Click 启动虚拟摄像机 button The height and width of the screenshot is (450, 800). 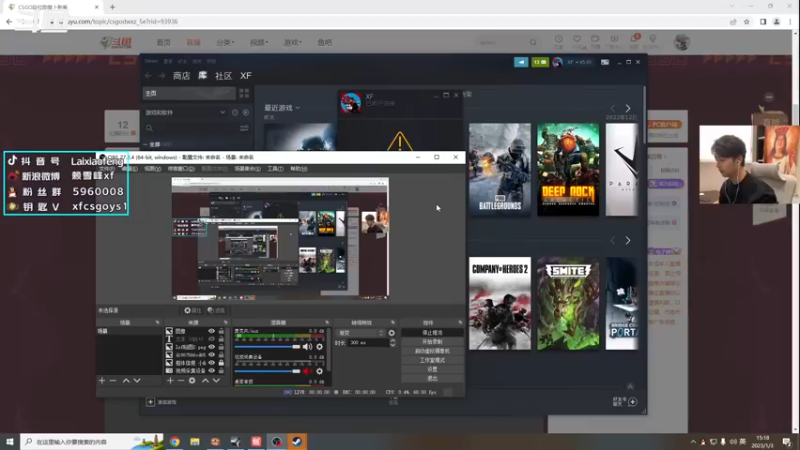tap(432, 351)
